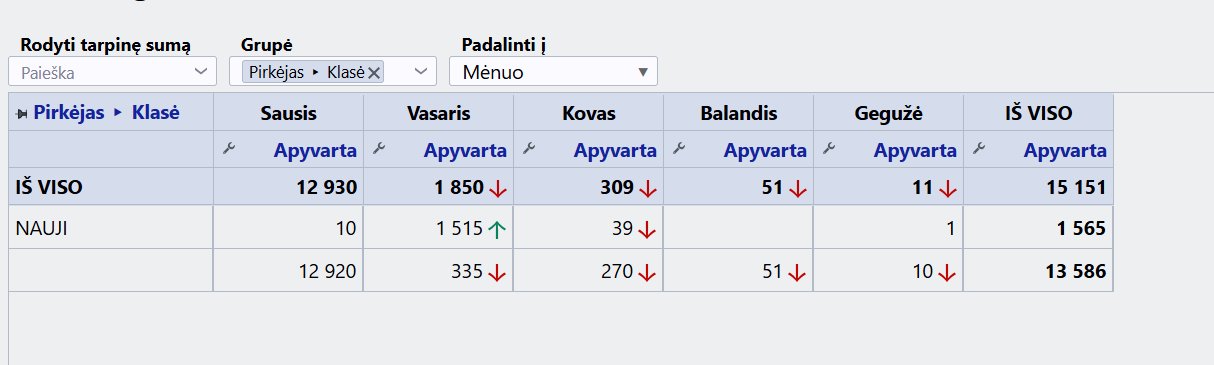Click red down arrow next to 1 850

497,188
